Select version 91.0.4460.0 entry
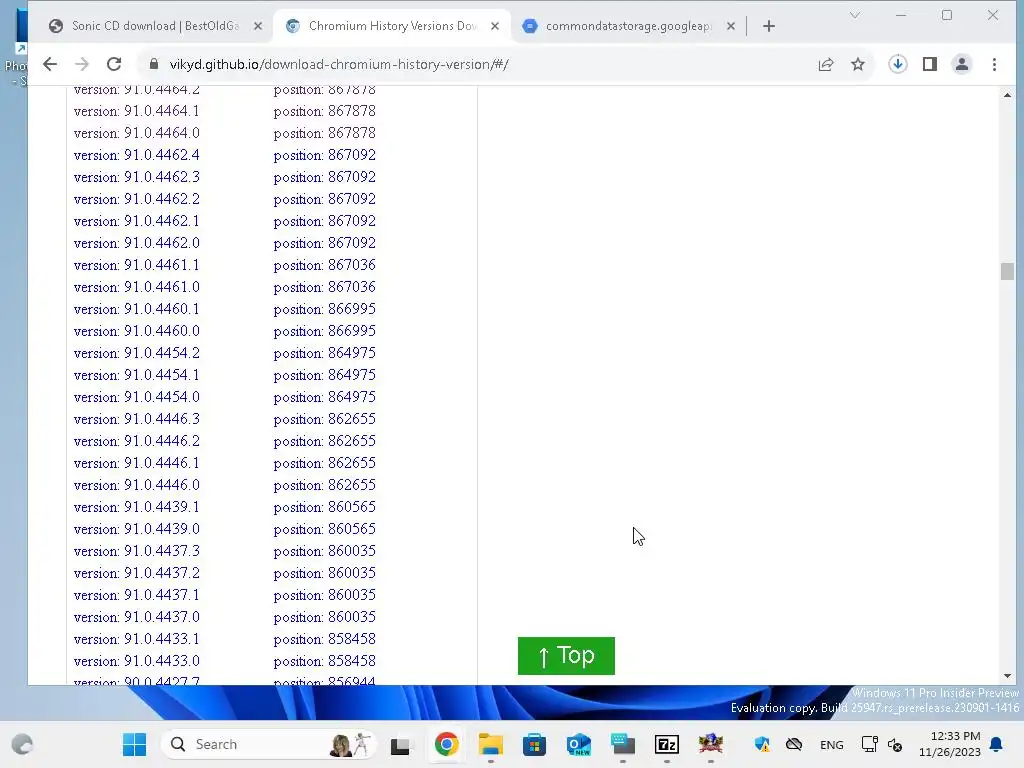Screen dimensions: 1024x768 [136, 331]
